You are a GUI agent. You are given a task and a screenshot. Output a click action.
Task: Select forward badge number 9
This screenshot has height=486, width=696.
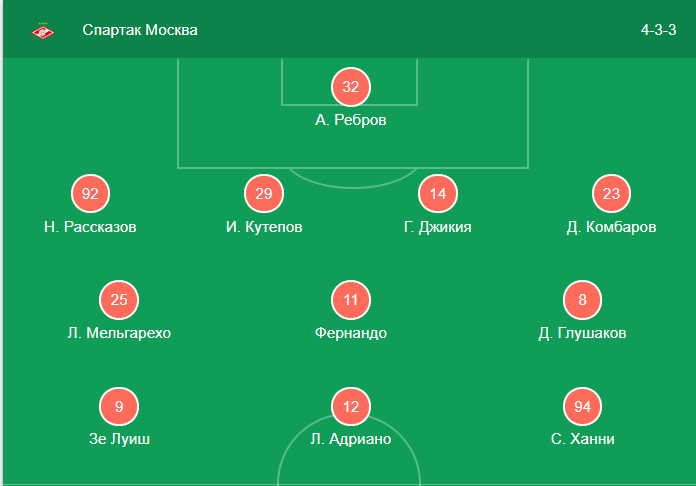coord(119,406)
